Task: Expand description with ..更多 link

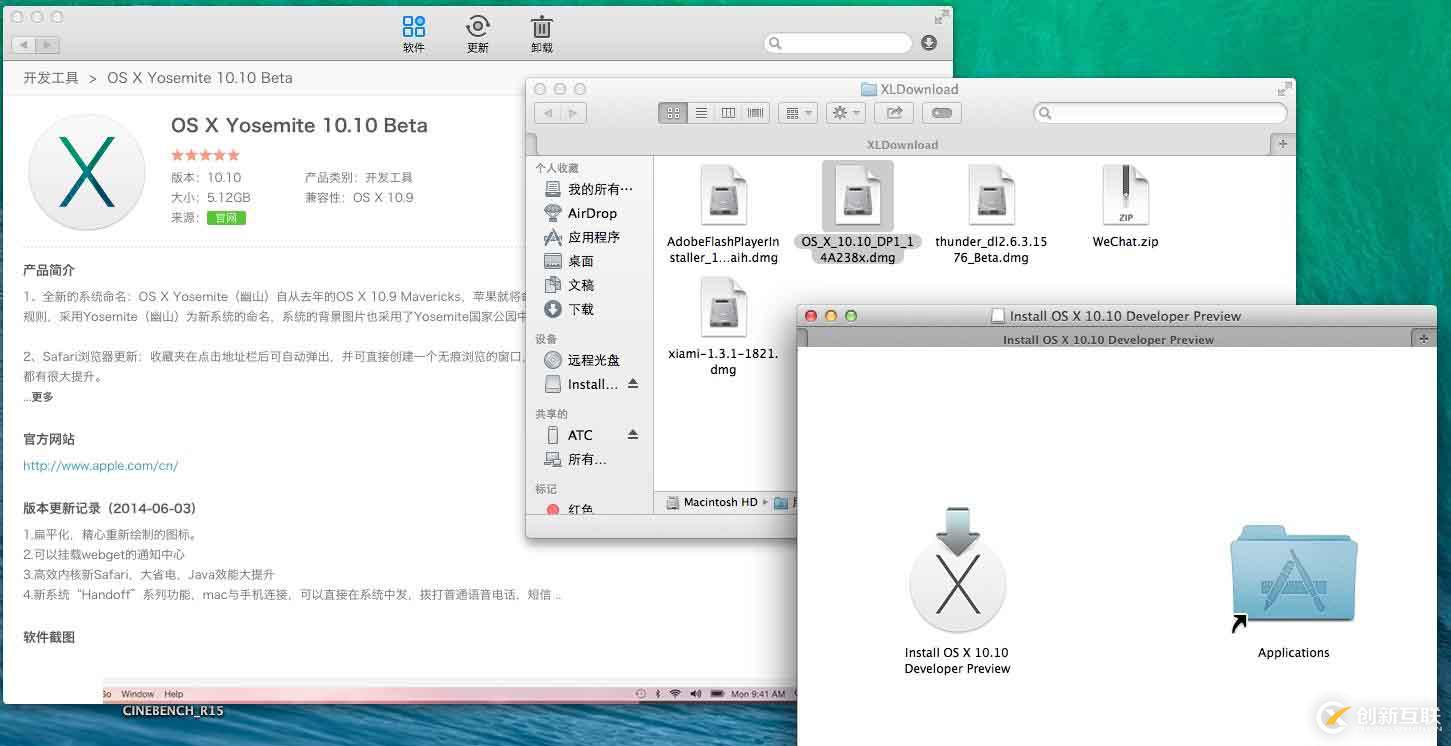Action: [x=39, y=397]
